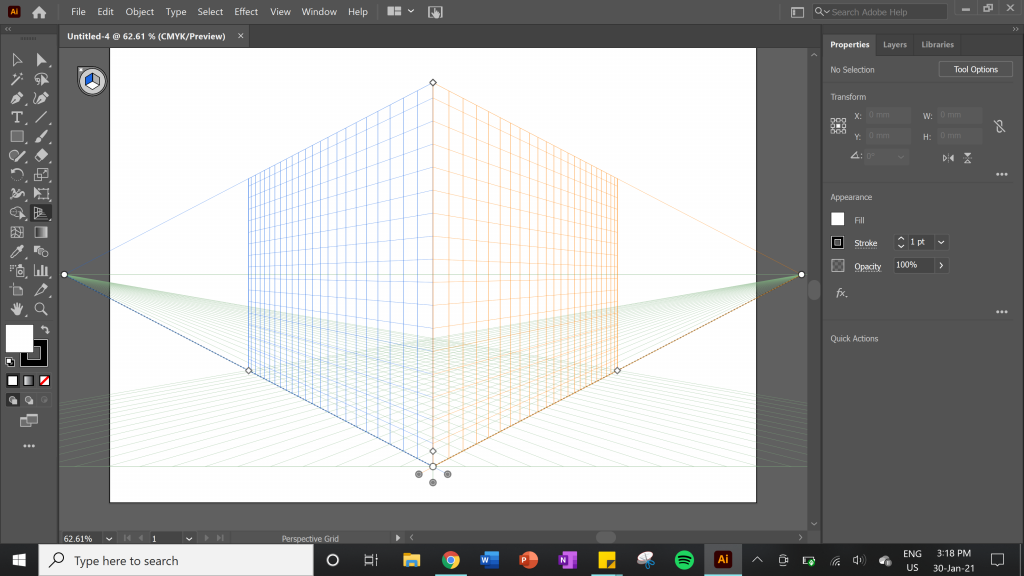Activate the Scale tool

point(41,175)
